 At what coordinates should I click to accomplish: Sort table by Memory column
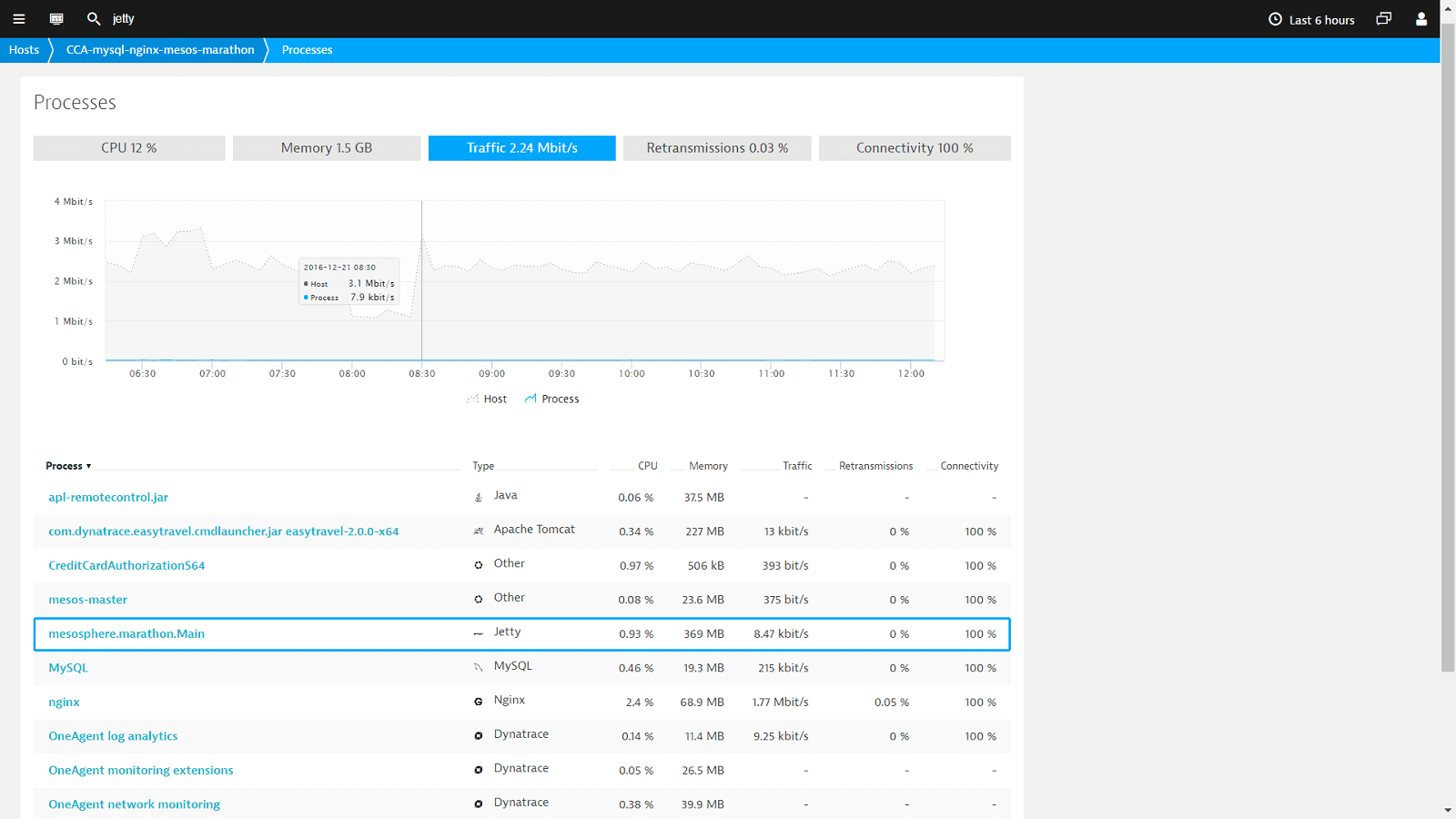coord(708,466)
